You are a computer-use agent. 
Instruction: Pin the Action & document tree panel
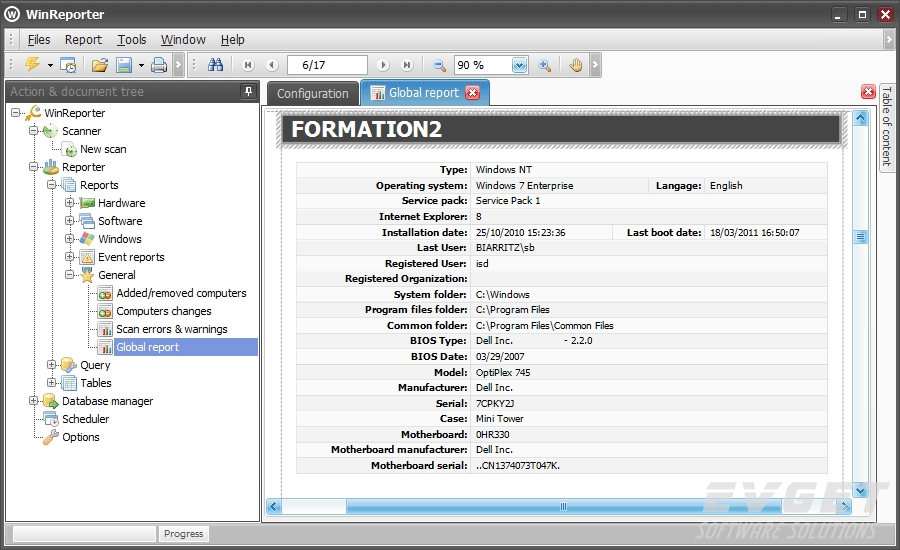(x=248, y=91)
